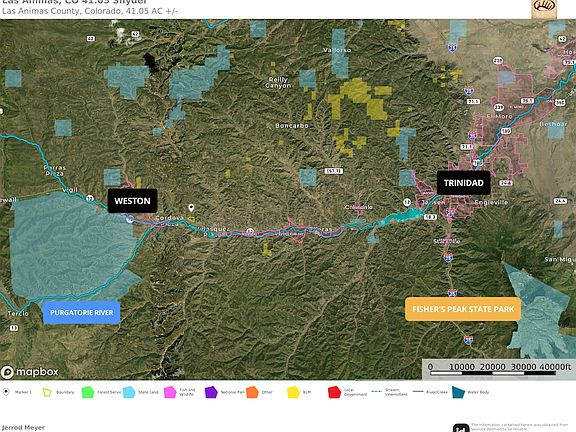Click the Boncarbo place name on the map
The width and height of the screenshot is (576, 432).
click(292, 126)
